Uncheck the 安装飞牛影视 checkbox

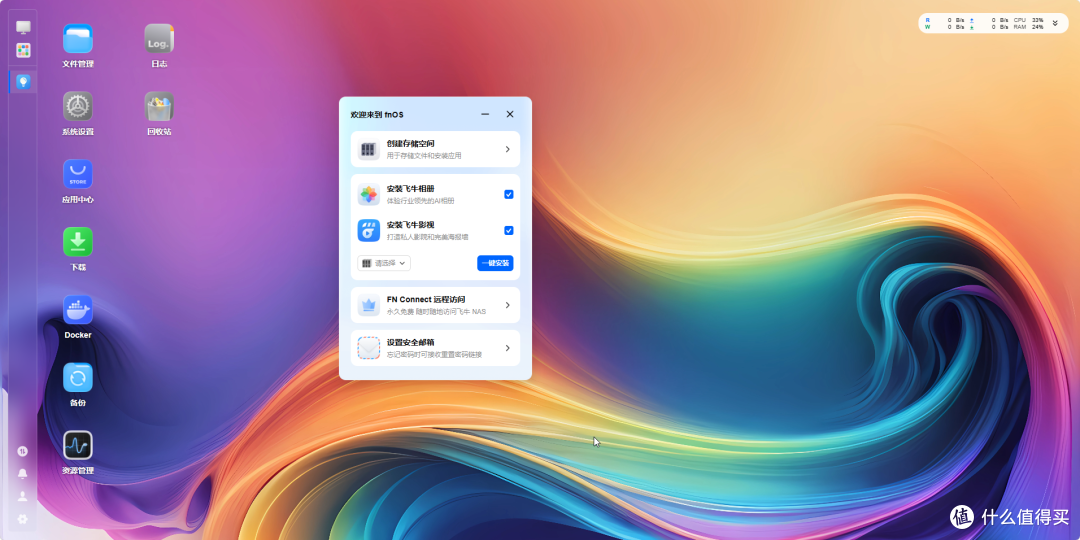tap(509, 230)
